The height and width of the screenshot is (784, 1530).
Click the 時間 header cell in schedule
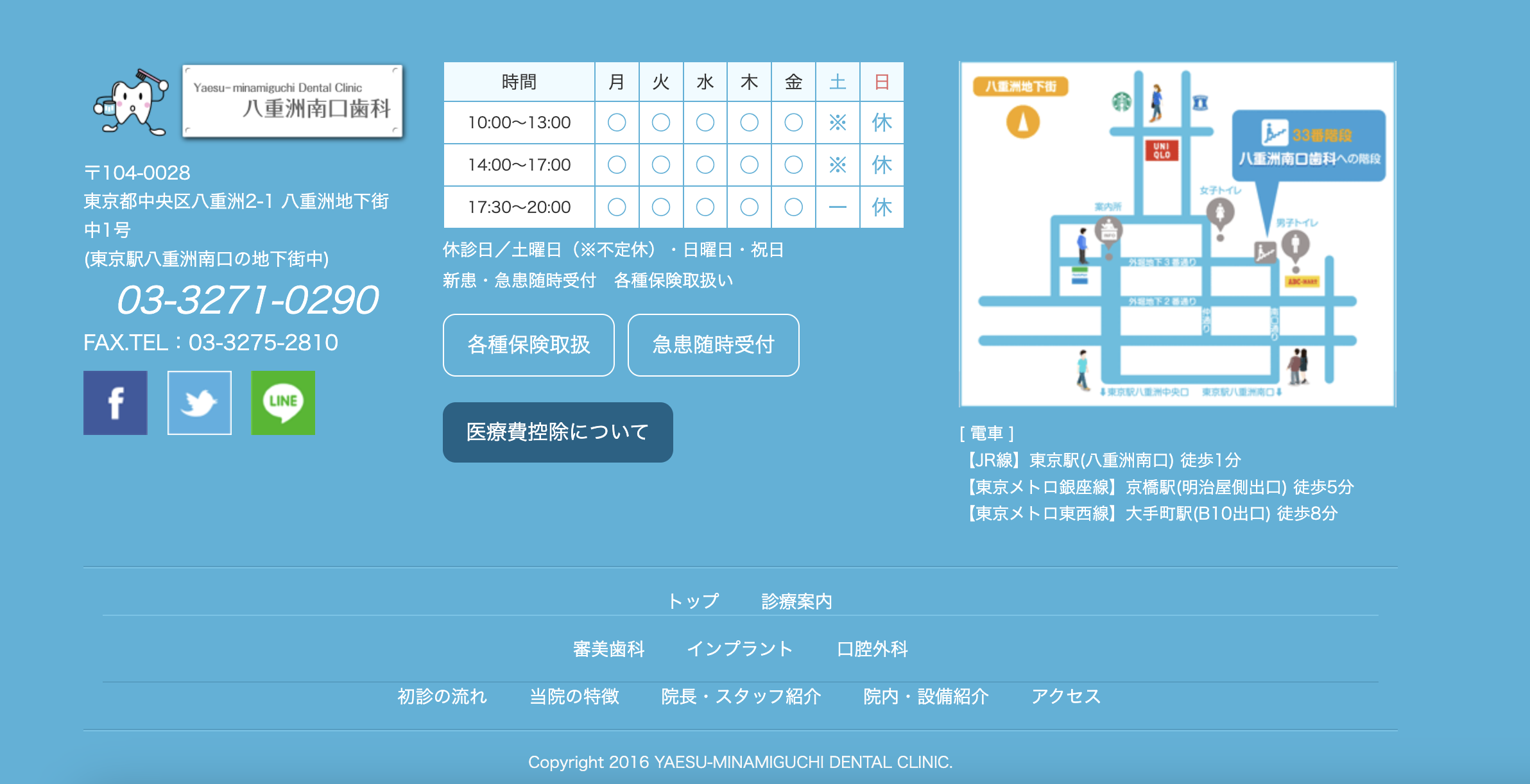point(519,82)
